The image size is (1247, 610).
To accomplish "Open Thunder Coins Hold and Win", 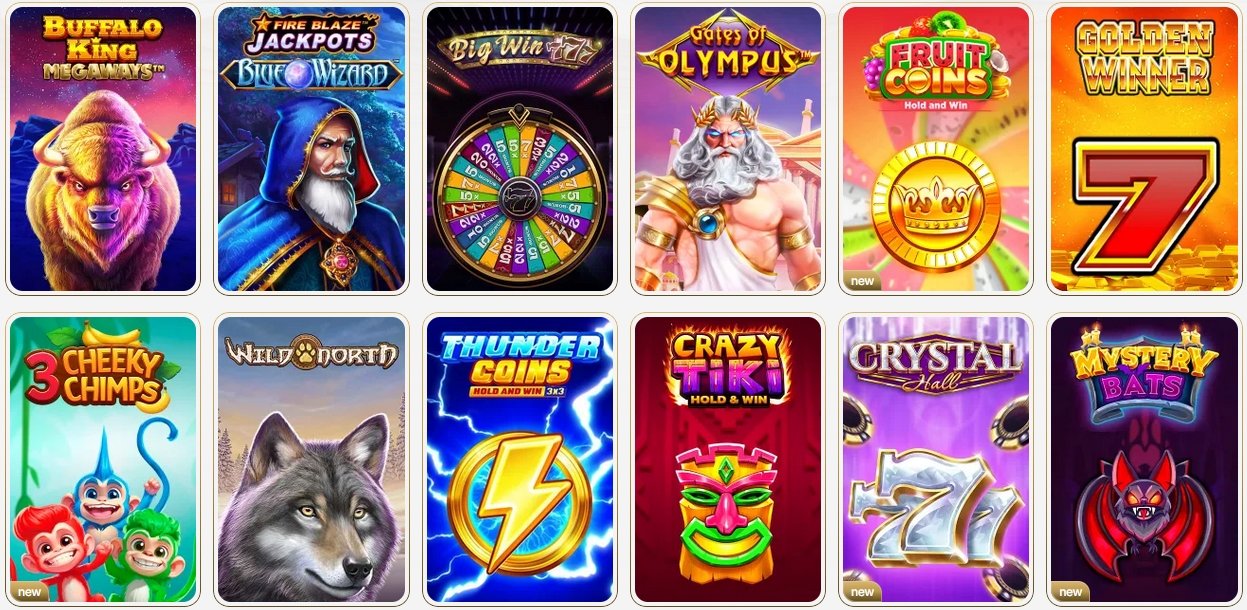I will click(x=519, y=459).
